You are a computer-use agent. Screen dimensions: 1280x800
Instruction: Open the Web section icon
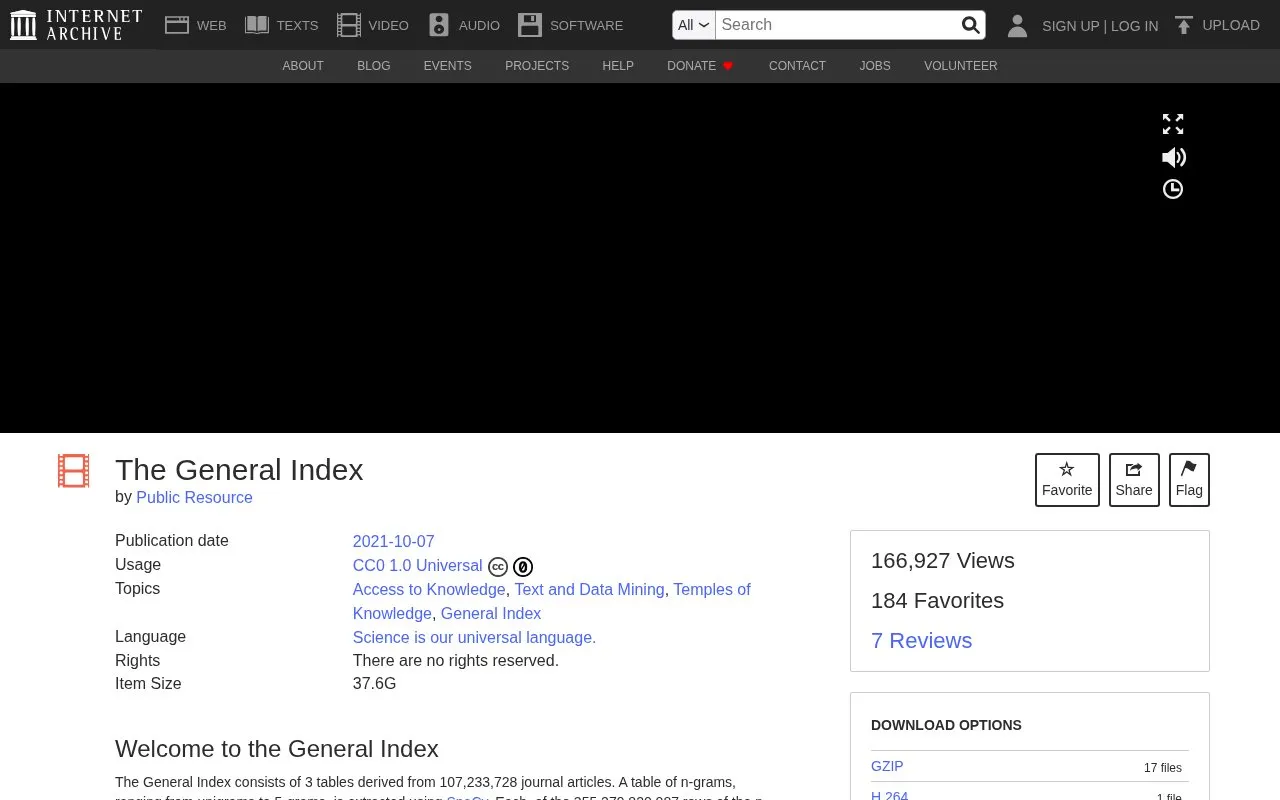[177, 25]
